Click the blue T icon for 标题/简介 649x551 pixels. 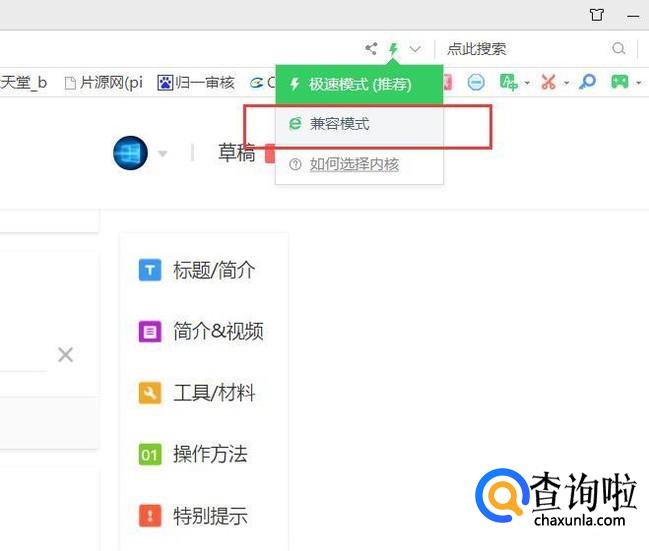click(150, 270)
